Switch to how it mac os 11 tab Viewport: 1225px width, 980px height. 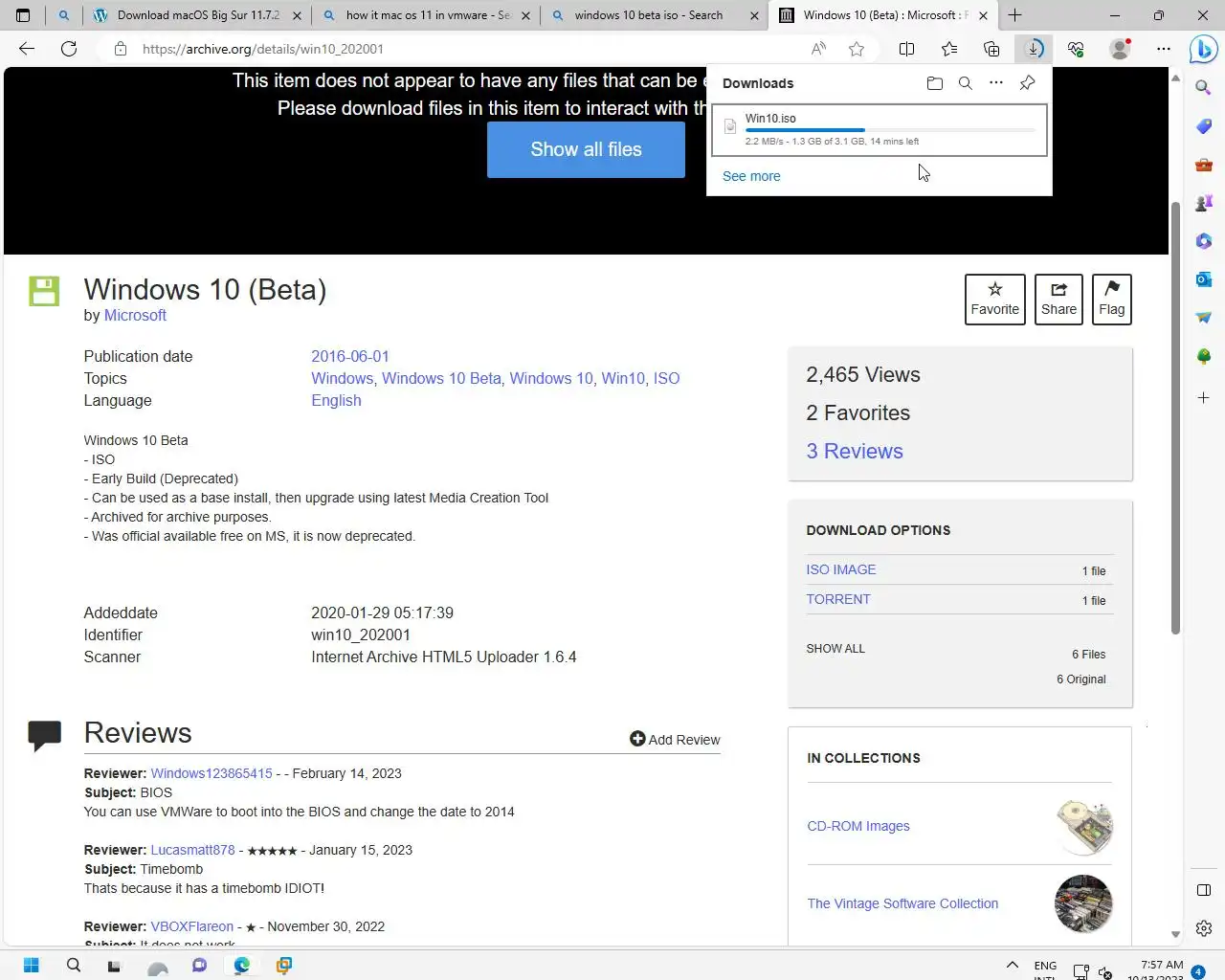pos(427,15)
